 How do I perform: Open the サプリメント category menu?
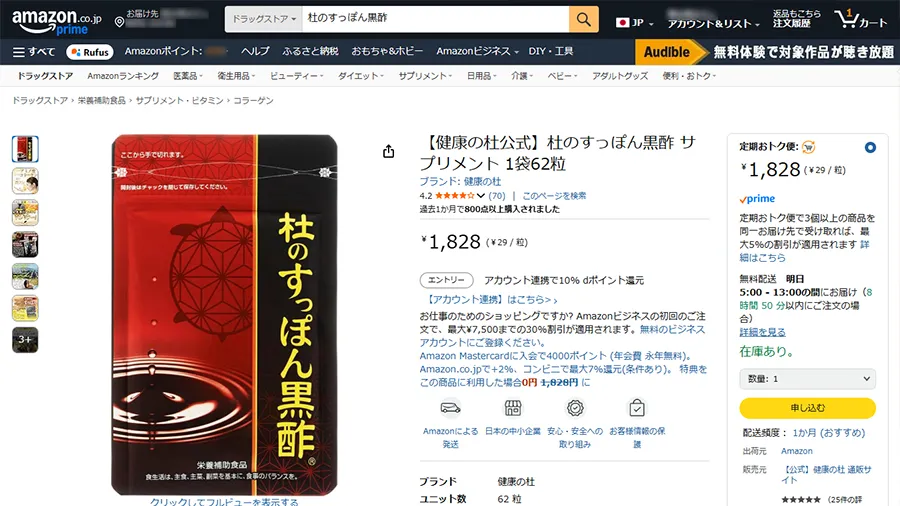(x=425, y=76)
